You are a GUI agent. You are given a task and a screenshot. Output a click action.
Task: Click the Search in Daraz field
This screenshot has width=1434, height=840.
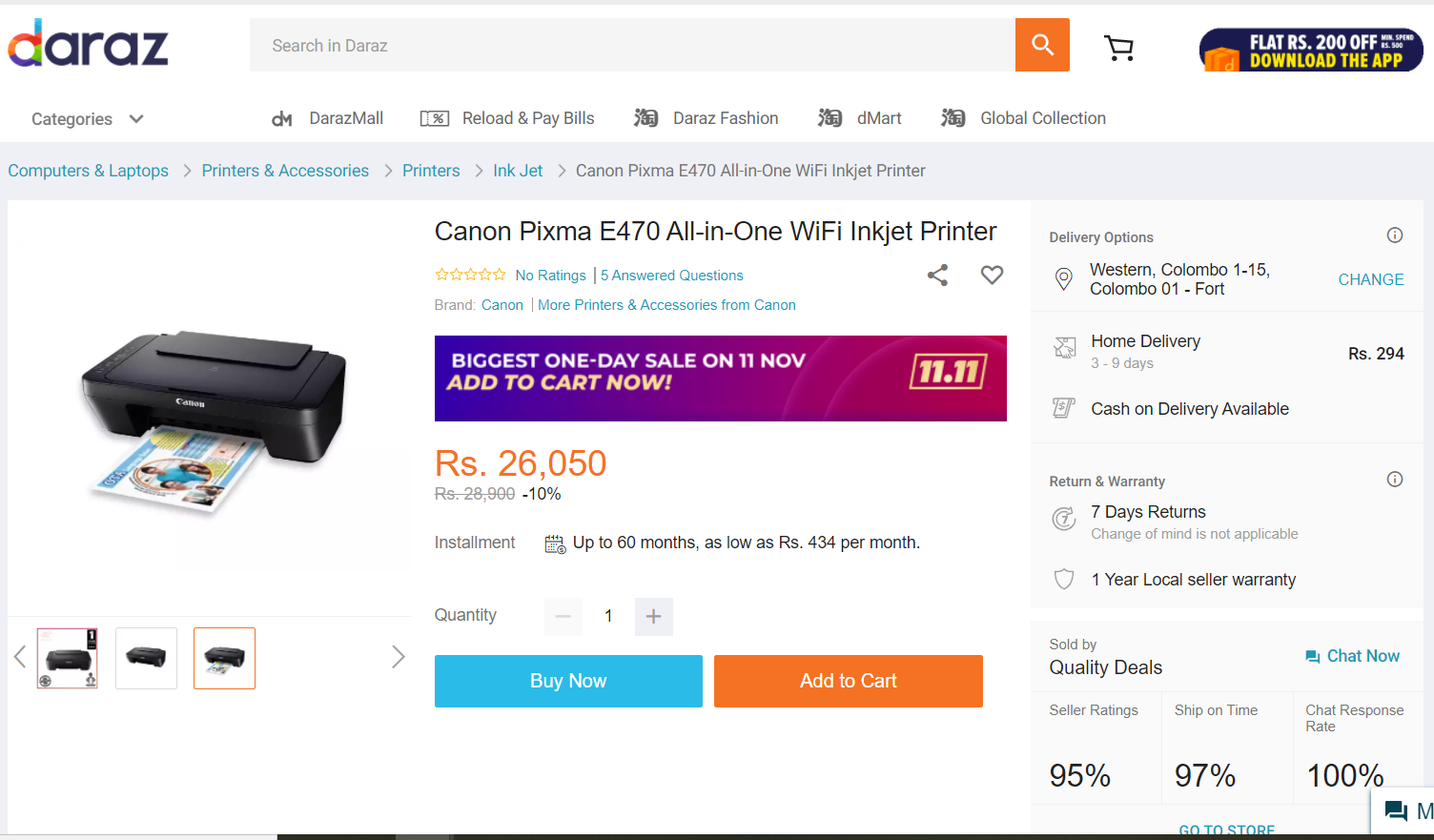click(x=632, y=45)
